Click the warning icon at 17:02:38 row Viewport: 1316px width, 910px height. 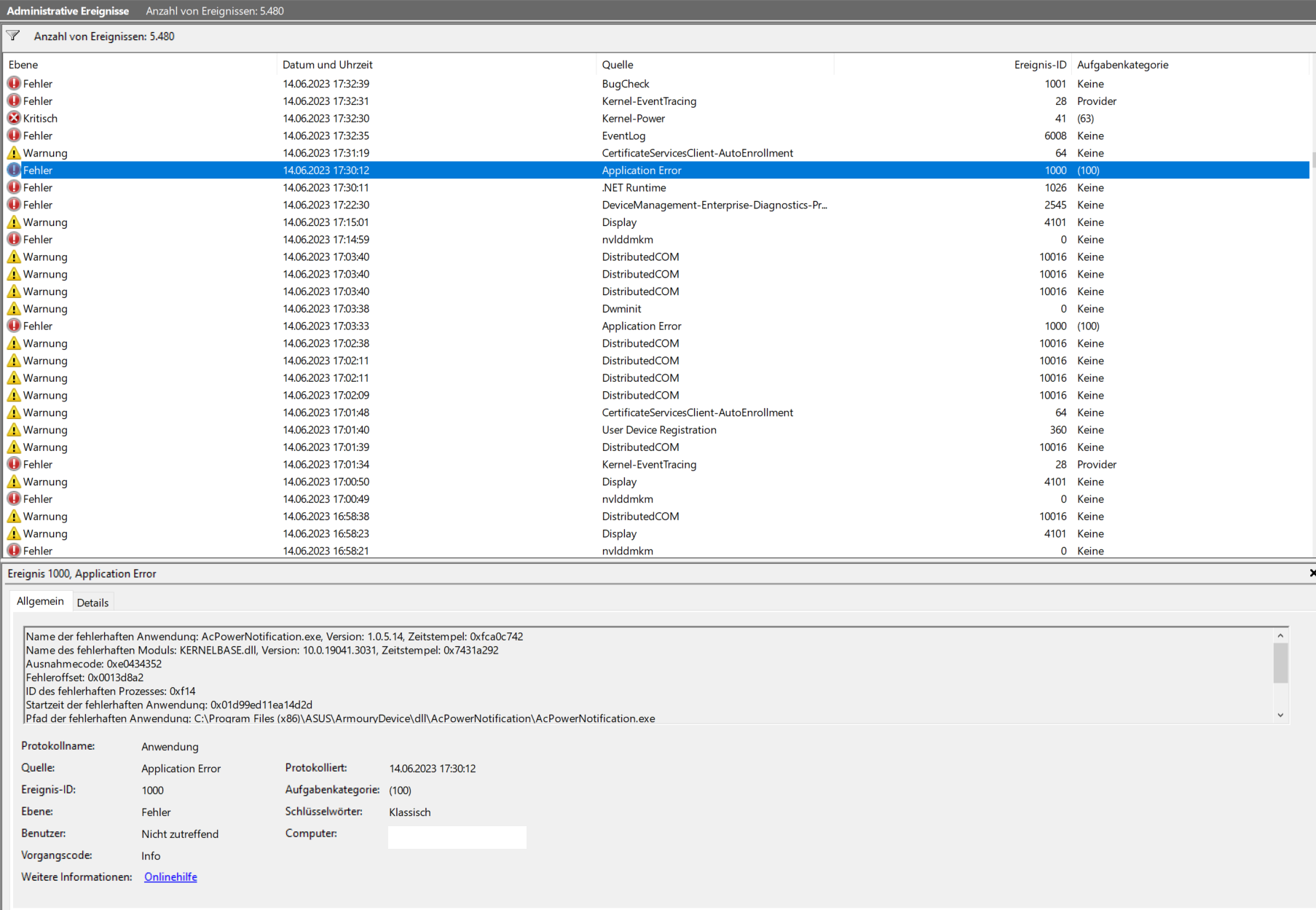coord(14,343)
